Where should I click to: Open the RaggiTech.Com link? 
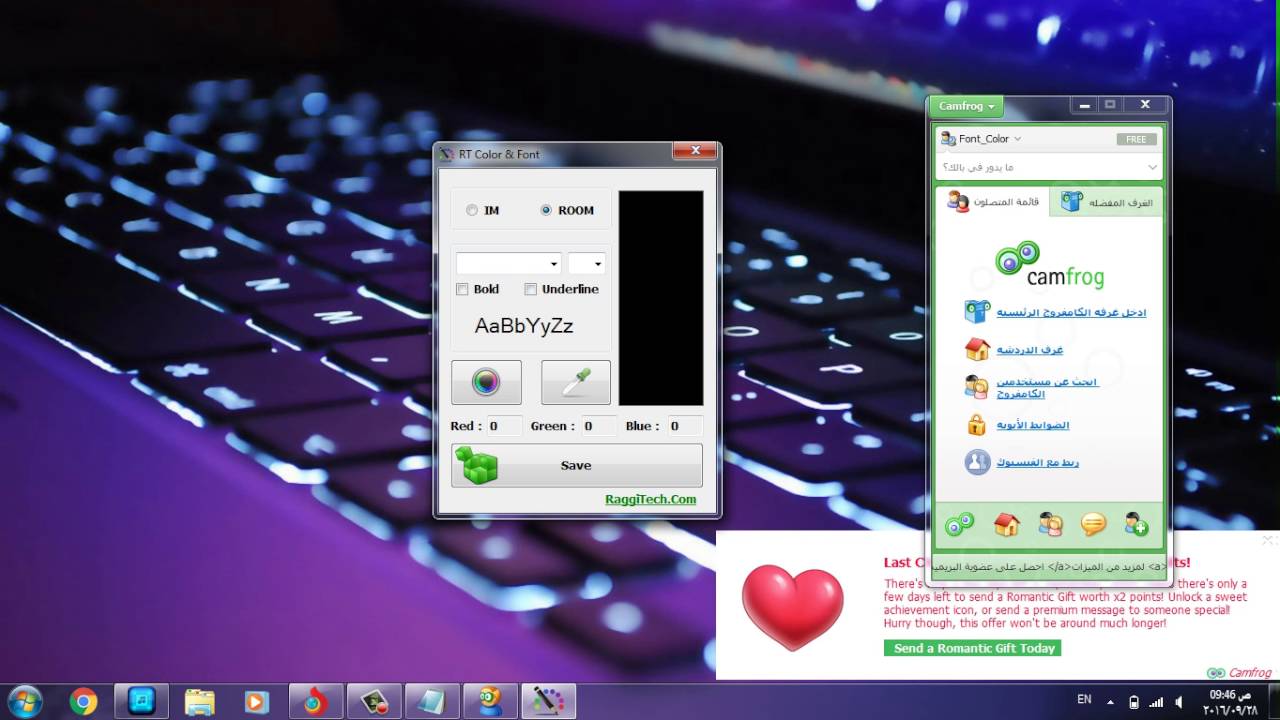[x=650, y=499]
